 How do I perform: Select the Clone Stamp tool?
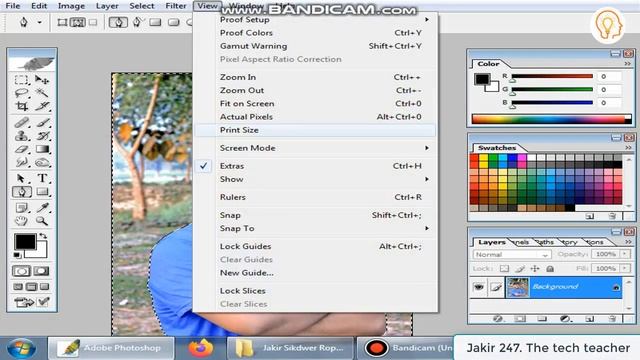point(21,136)
